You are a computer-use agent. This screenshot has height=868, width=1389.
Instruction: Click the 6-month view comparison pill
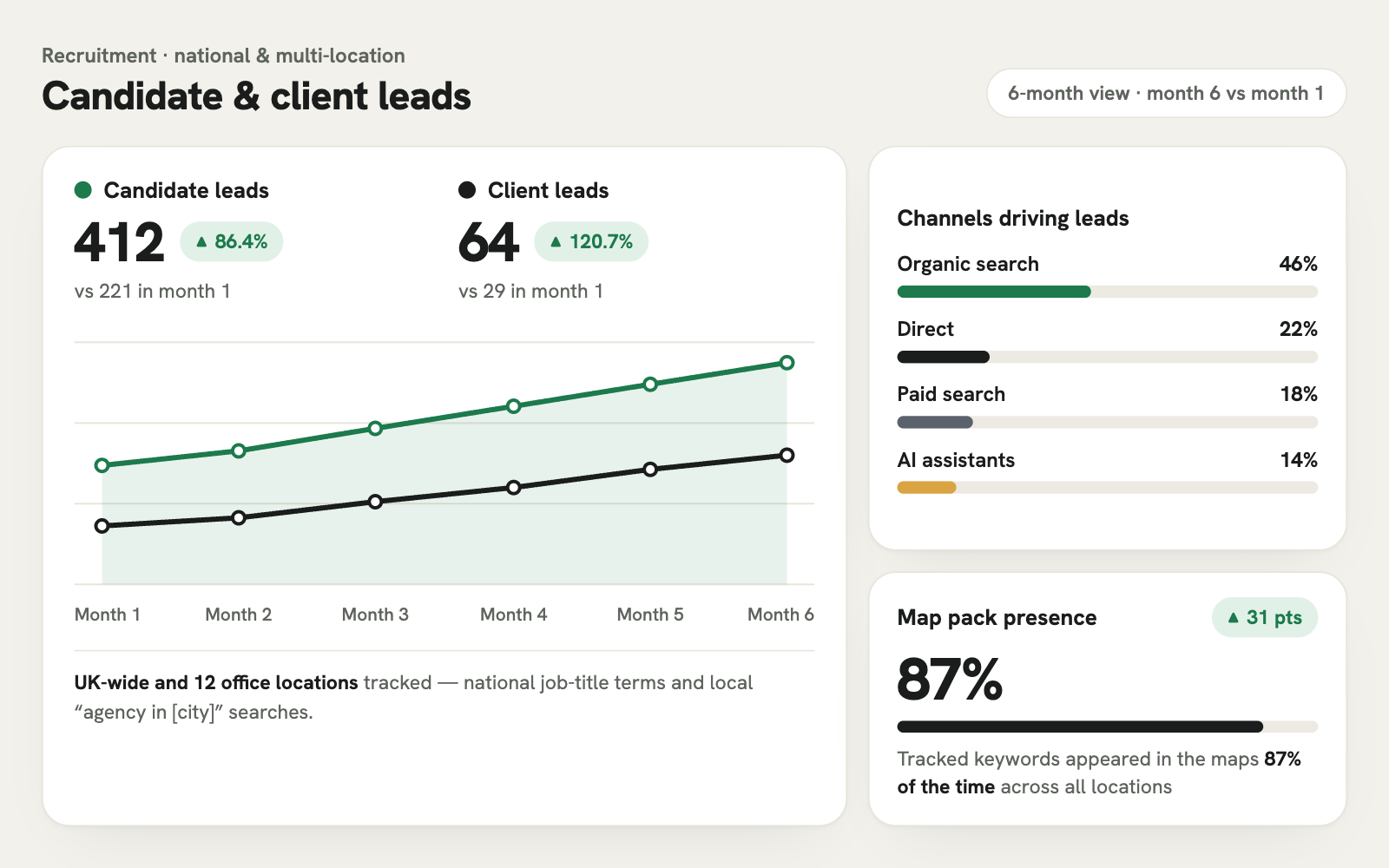(1166, 93)
